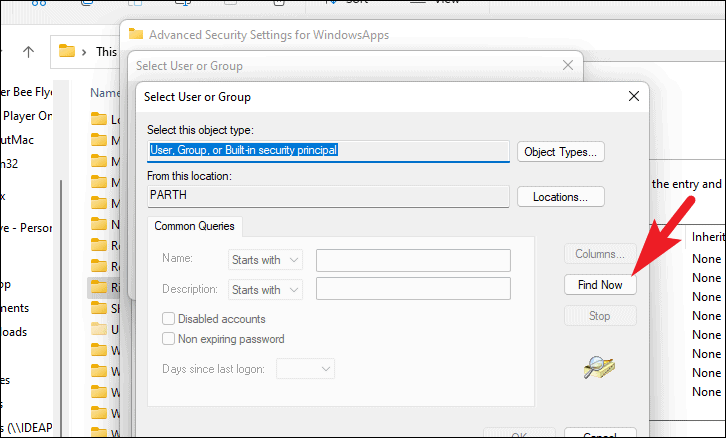Open the utMac sidebar item

pyautogui.click(x=17, y=140)
